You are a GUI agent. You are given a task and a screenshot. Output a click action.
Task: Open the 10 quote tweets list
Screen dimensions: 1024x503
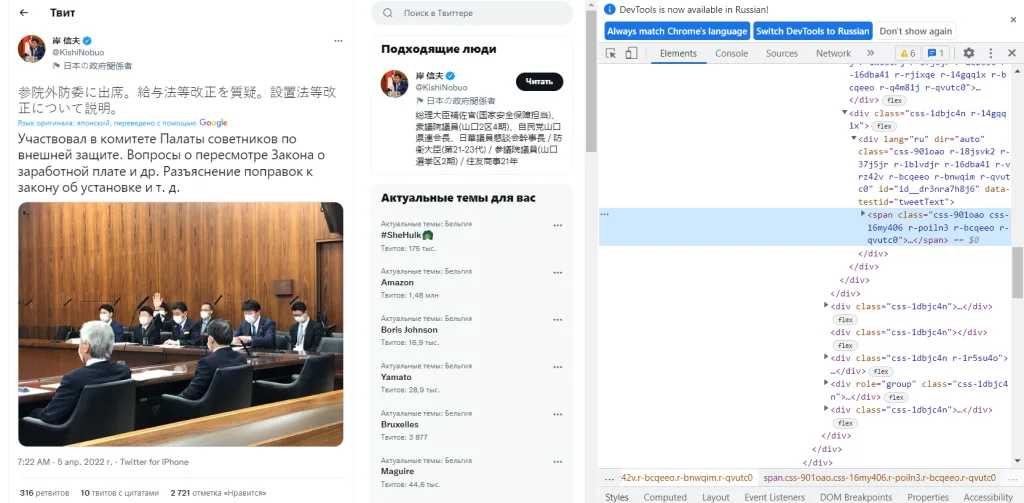pyautogui.click(x=120, y=493)
